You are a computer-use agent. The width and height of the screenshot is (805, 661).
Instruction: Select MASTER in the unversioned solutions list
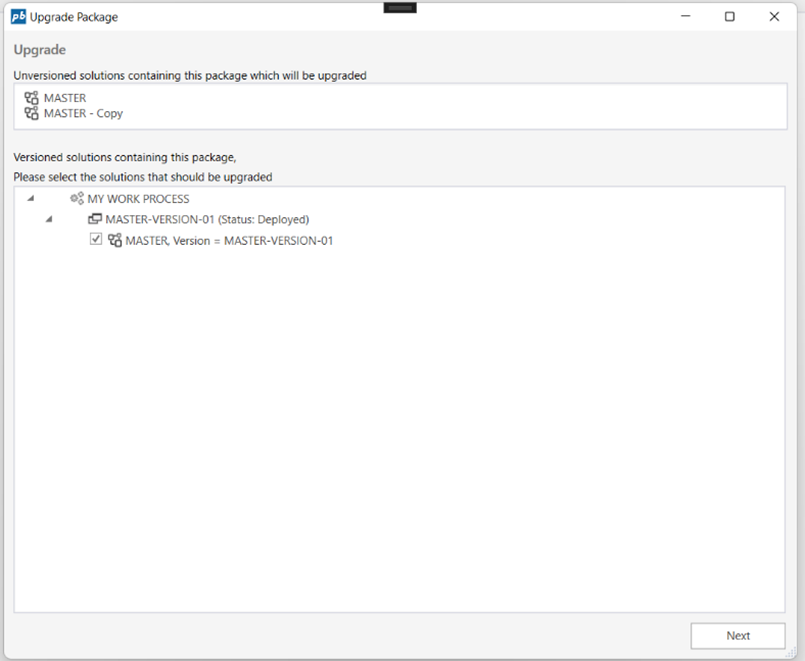tap(65, 98)
